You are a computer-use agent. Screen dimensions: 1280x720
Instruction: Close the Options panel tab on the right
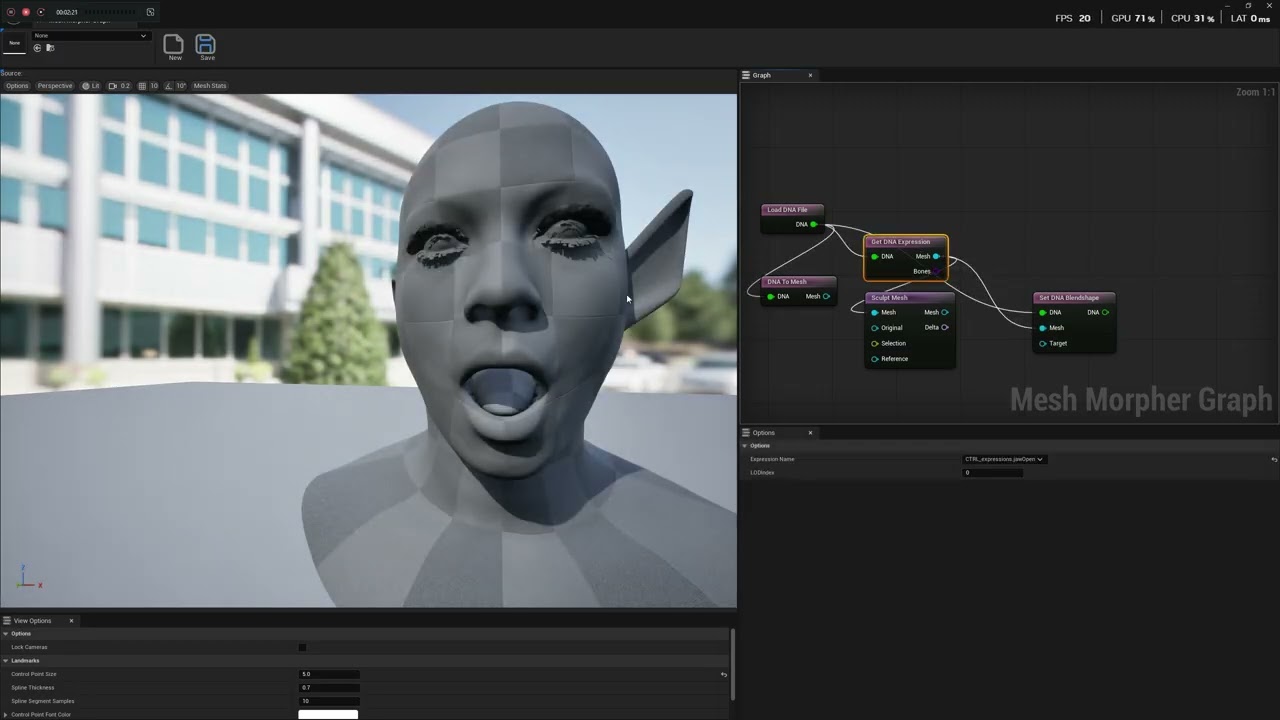click(x=810, y=433)
